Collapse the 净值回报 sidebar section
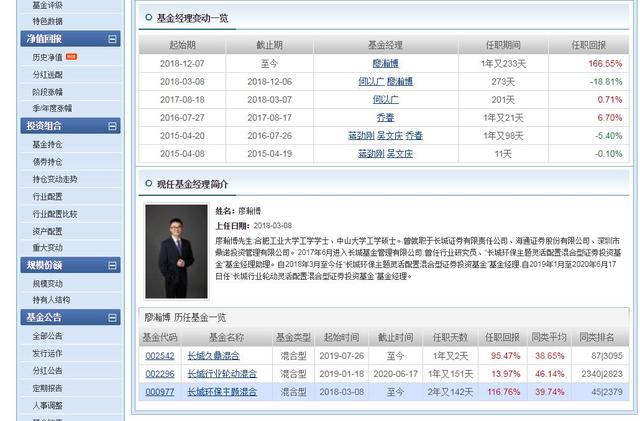The image size is (640, 421). point(112,39)
